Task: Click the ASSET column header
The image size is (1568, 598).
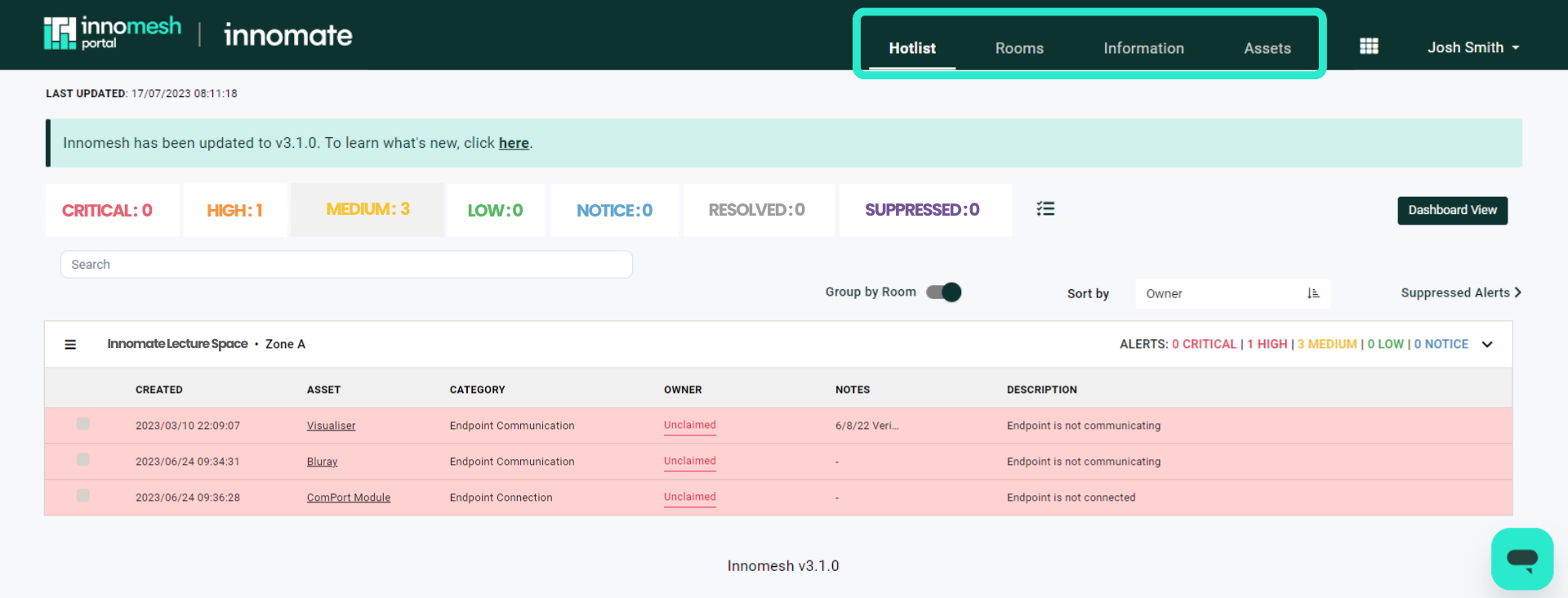Action: [x=323, y=390]
